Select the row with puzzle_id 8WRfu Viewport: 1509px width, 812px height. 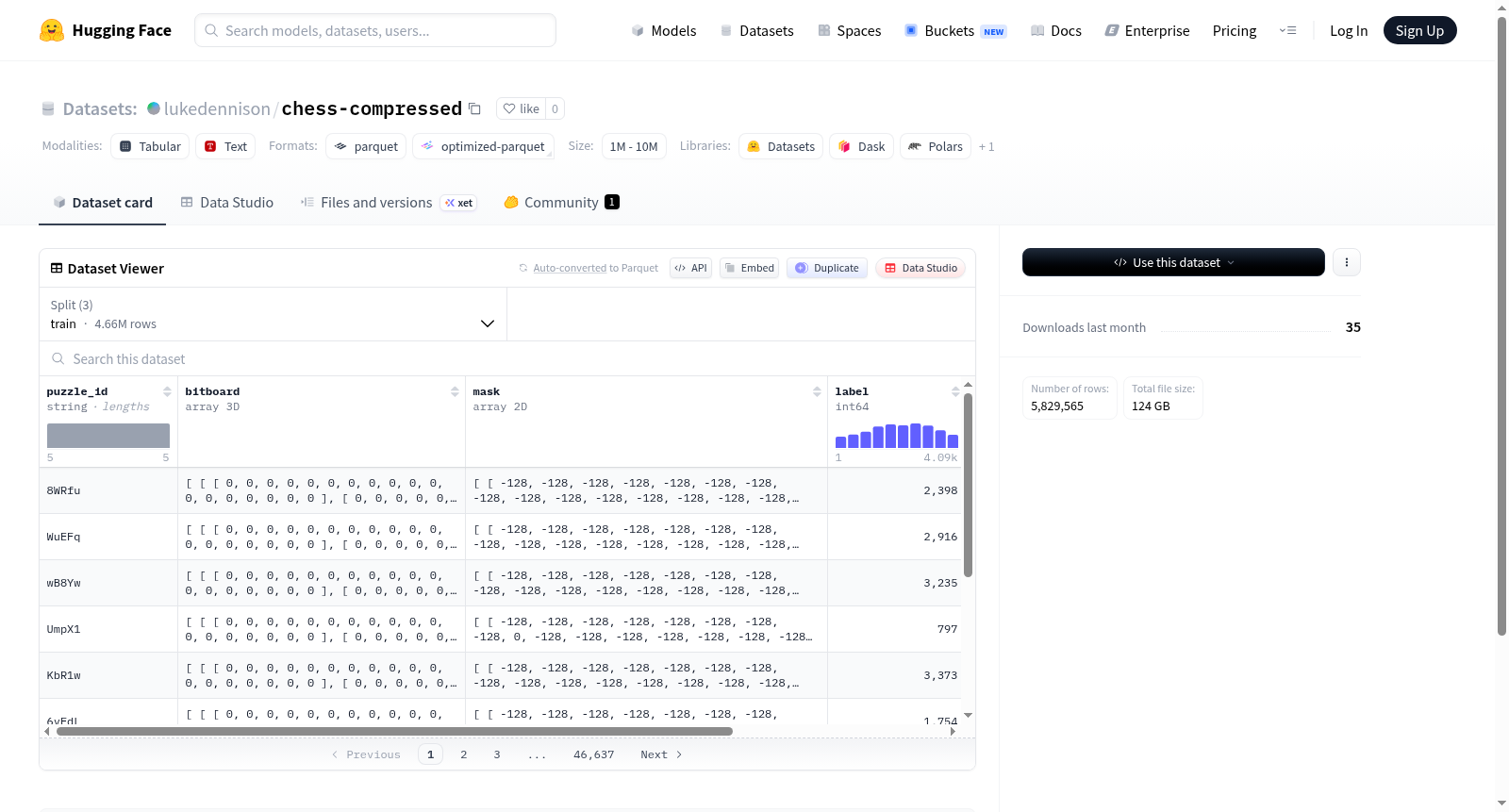[x=500, y=490]
